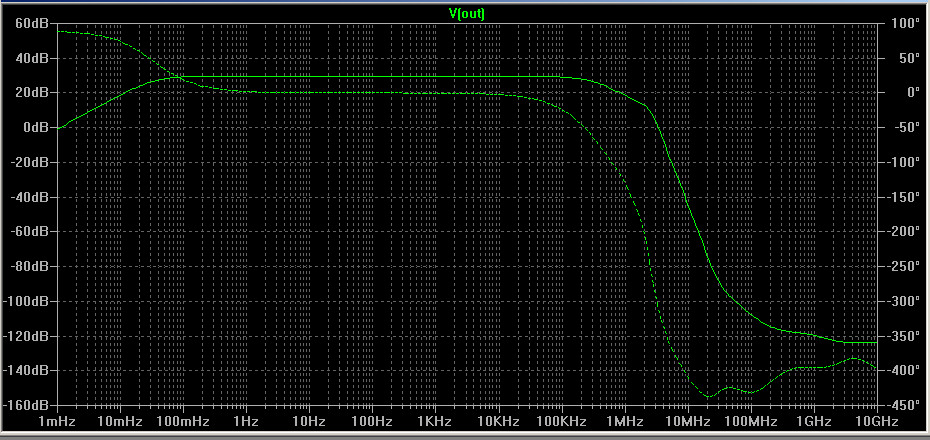Click the 0dB left axis label

36,127
